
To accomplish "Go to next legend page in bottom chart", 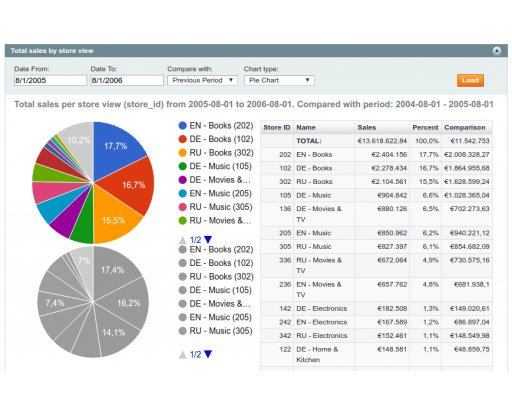I will (x=208, y=354).
